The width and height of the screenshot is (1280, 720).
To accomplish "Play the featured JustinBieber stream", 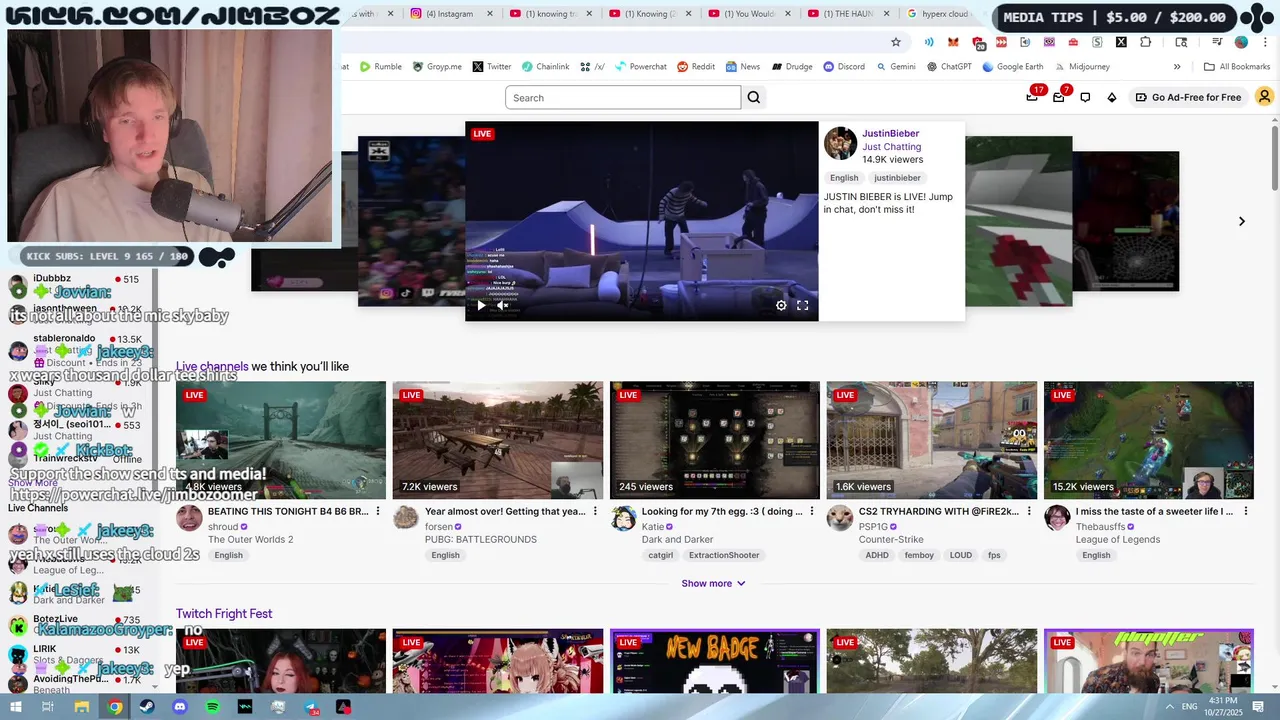I will click(481, 306).
